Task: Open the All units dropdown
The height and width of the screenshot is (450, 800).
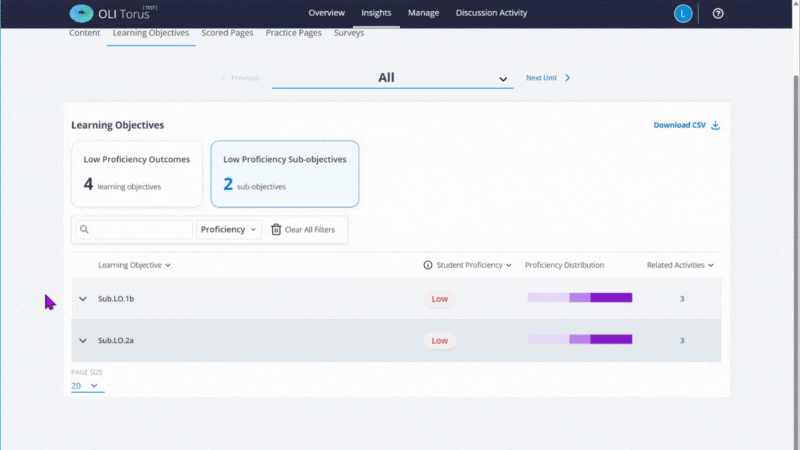Action: pos(392,78)
